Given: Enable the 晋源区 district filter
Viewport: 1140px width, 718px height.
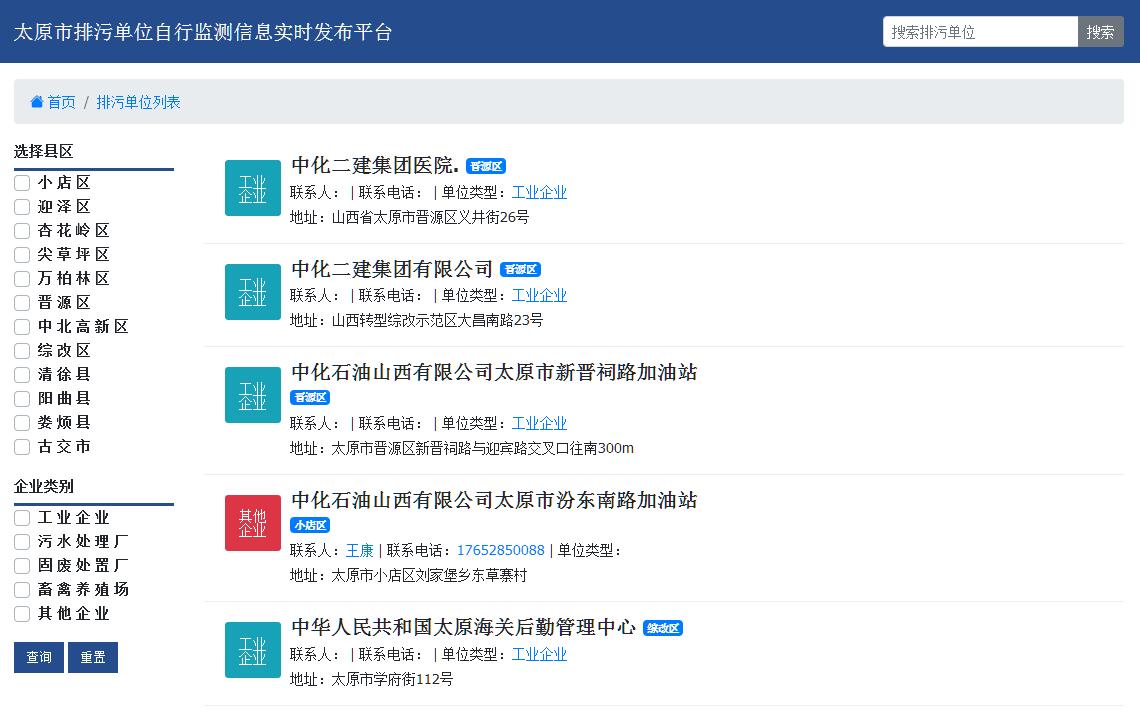Looking at the screenshot, I should click(x=22, y=303).
